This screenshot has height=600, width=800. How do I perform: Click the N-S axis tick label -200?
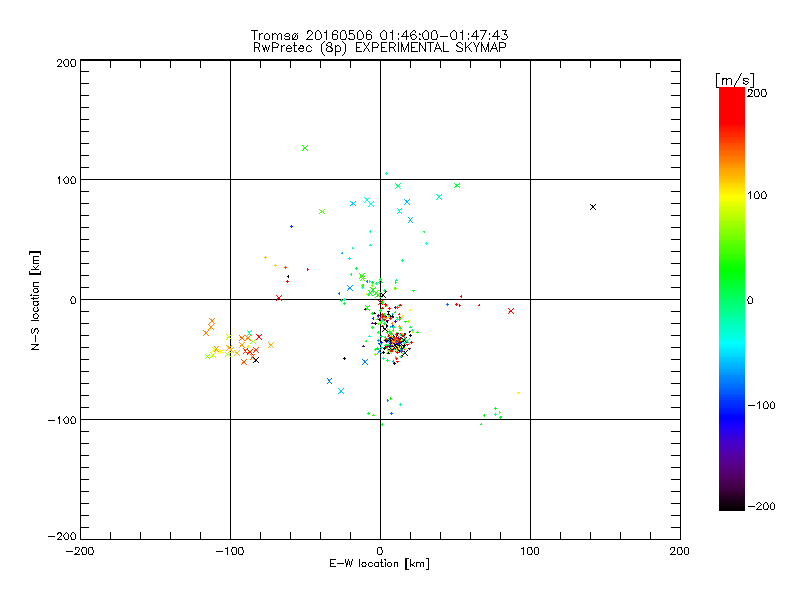(62, 536)
